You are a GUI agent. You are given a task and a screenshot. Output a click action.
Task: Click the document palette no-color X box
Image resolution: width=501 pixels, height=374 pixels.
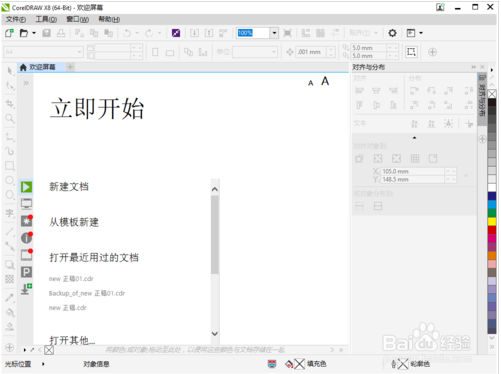pos(49,350)
